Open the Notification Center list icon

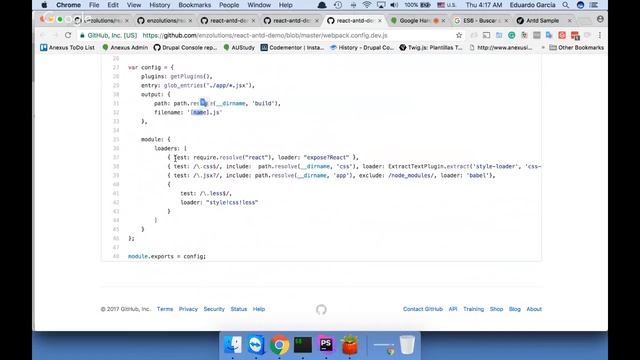[x=594, y=5]
